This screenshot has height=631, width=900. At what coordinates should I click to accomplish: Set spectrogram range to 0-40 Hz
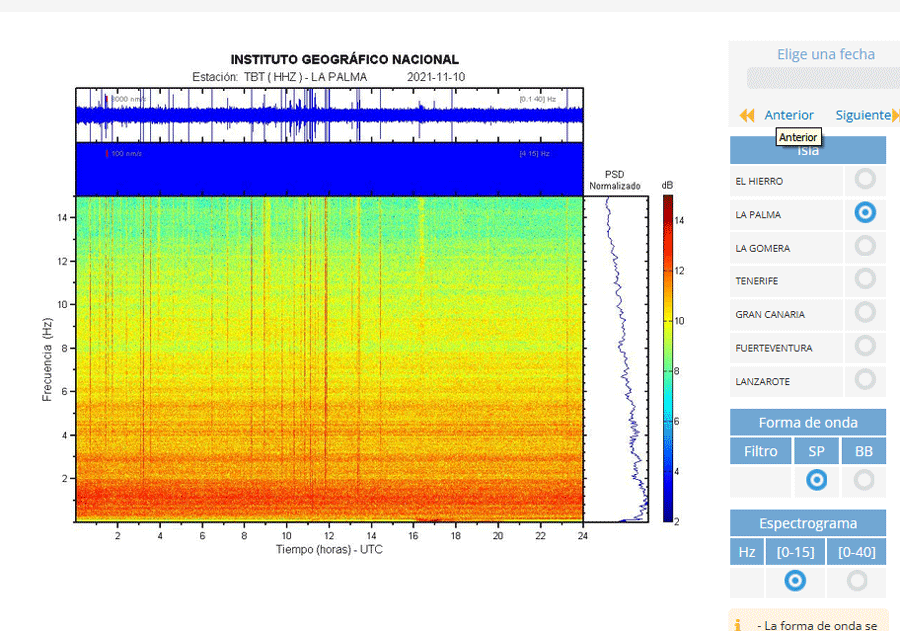pos(857,580)
